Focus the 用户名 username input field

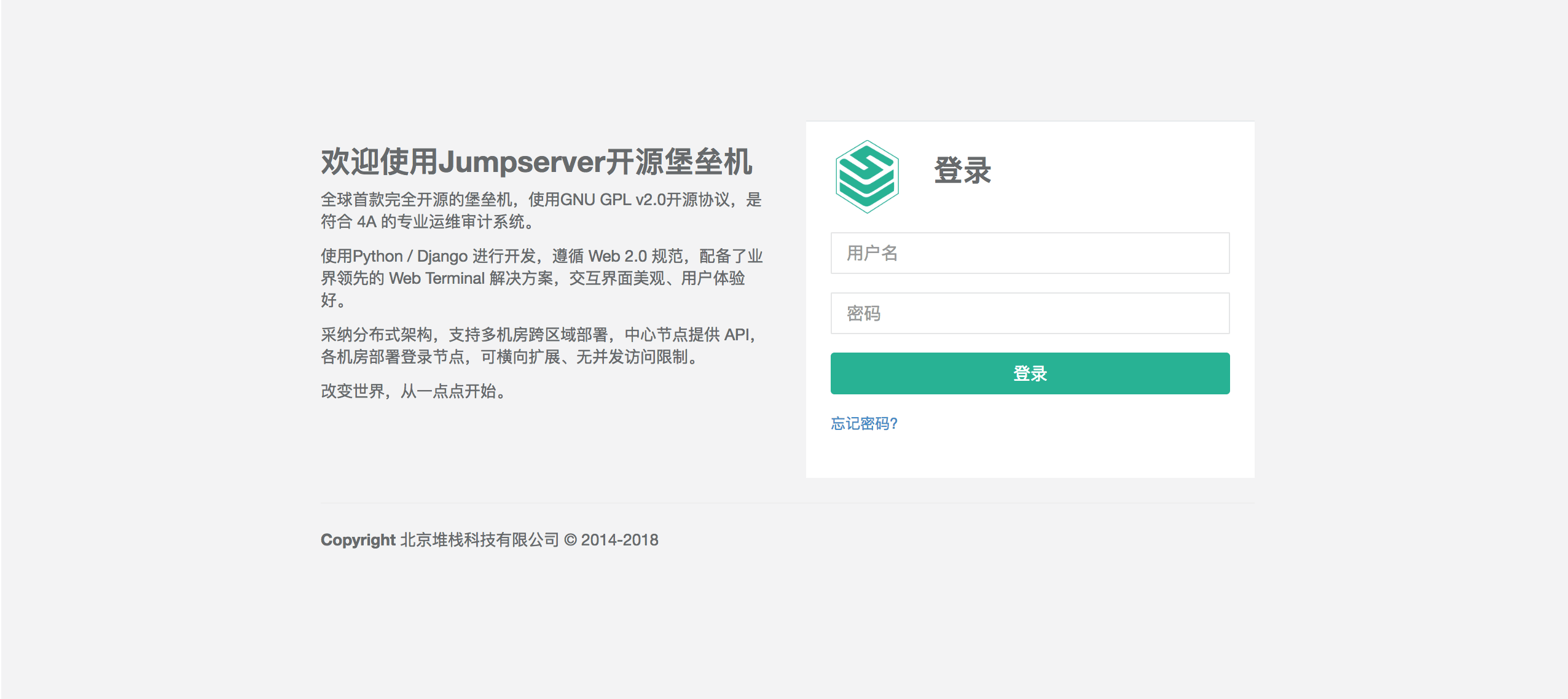pos(1030,253)
